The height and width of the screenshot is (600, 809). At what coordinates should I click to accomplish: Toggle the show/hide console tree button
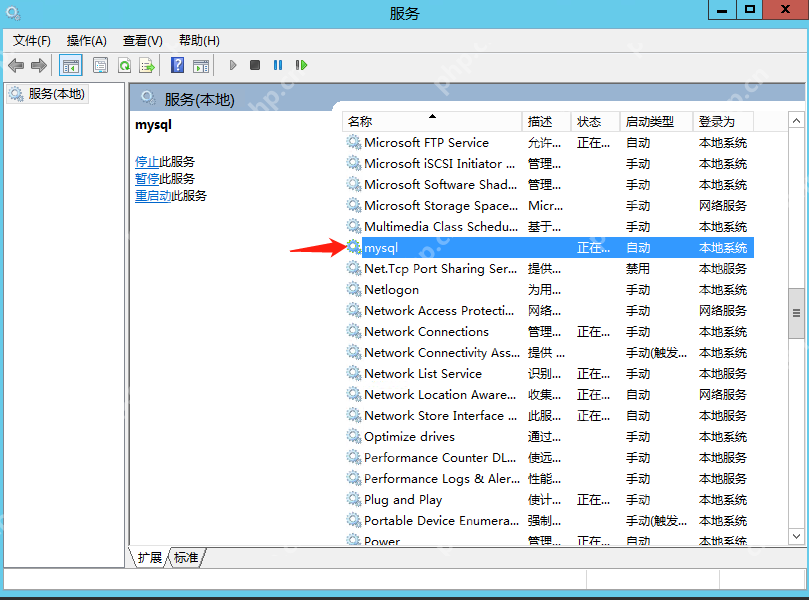(71, 65)
